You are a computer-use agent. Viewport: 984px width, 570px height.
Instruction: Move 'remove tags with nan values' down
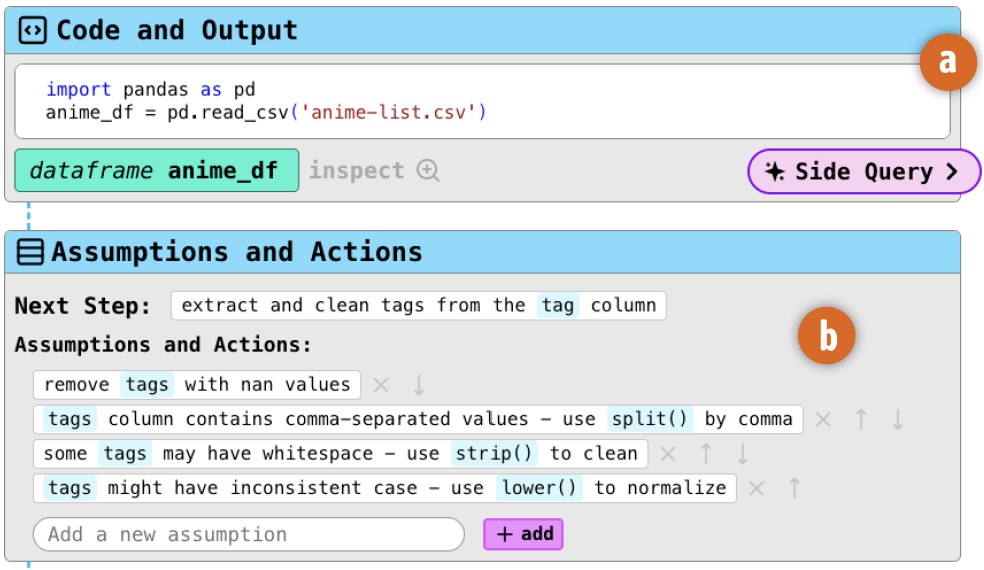[418, 384]
